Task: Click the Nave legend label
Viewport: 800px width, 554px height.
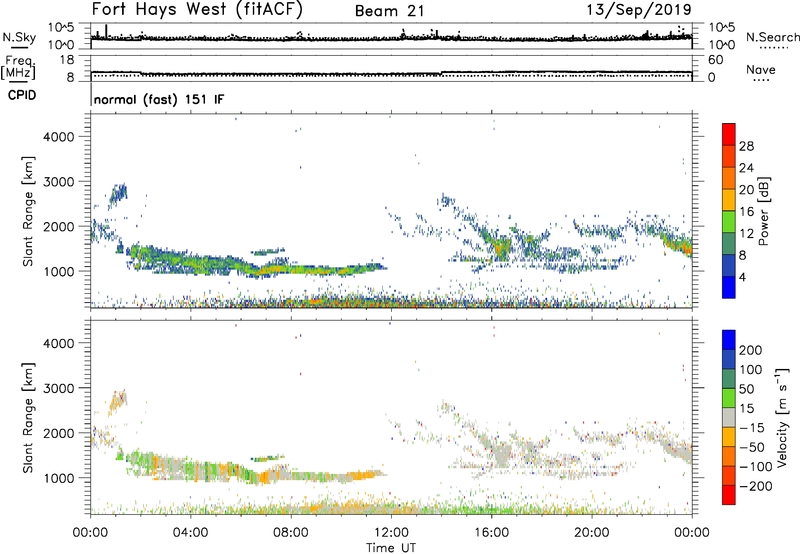Action: tap(760, 69)
